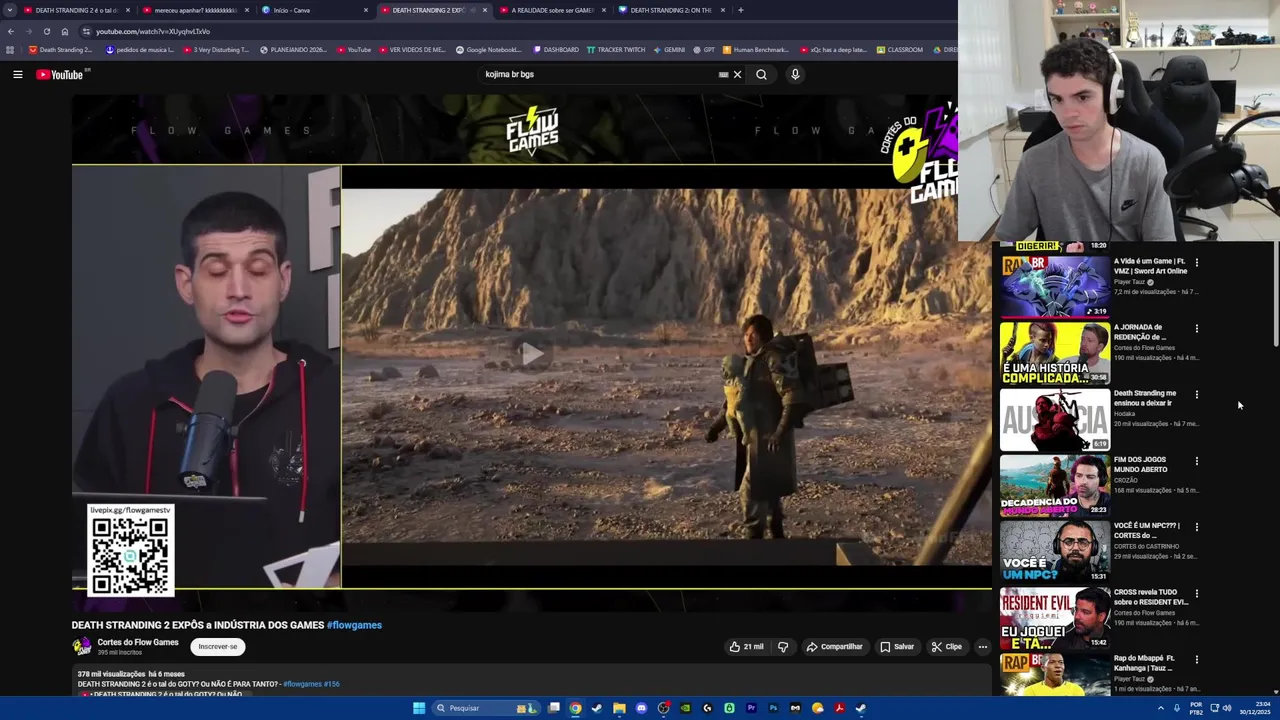Reload the page in the browser toolbar

[46, 31]
